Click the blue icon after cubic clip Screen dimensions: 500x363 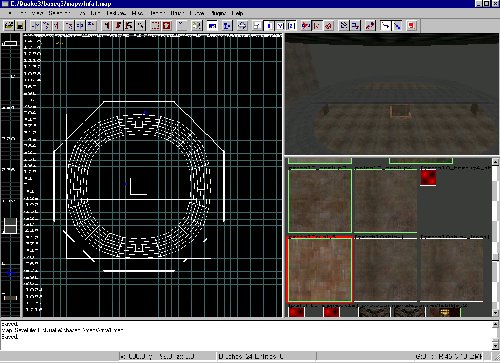pos(227,26)
